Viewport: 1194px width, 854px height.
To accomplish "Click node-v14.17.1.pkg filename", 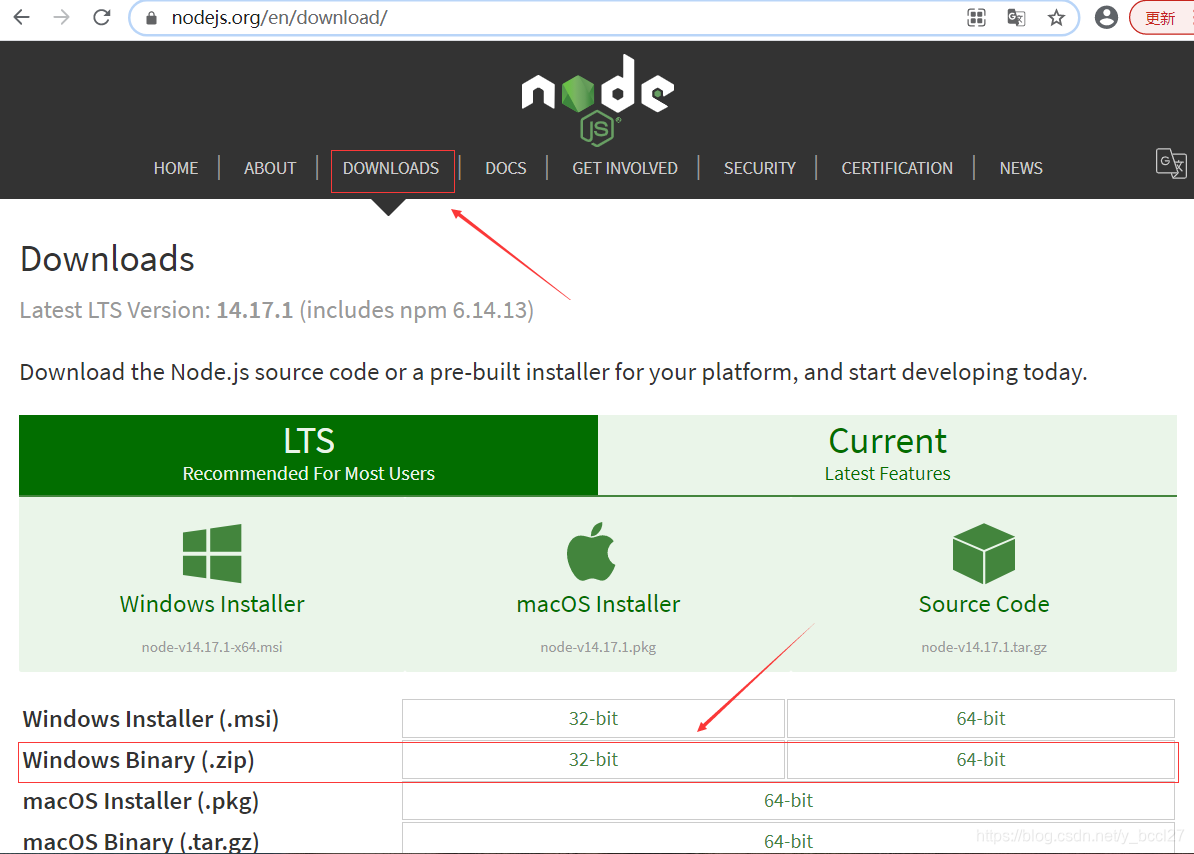I will pyautogui.click(x=599, y=647).
